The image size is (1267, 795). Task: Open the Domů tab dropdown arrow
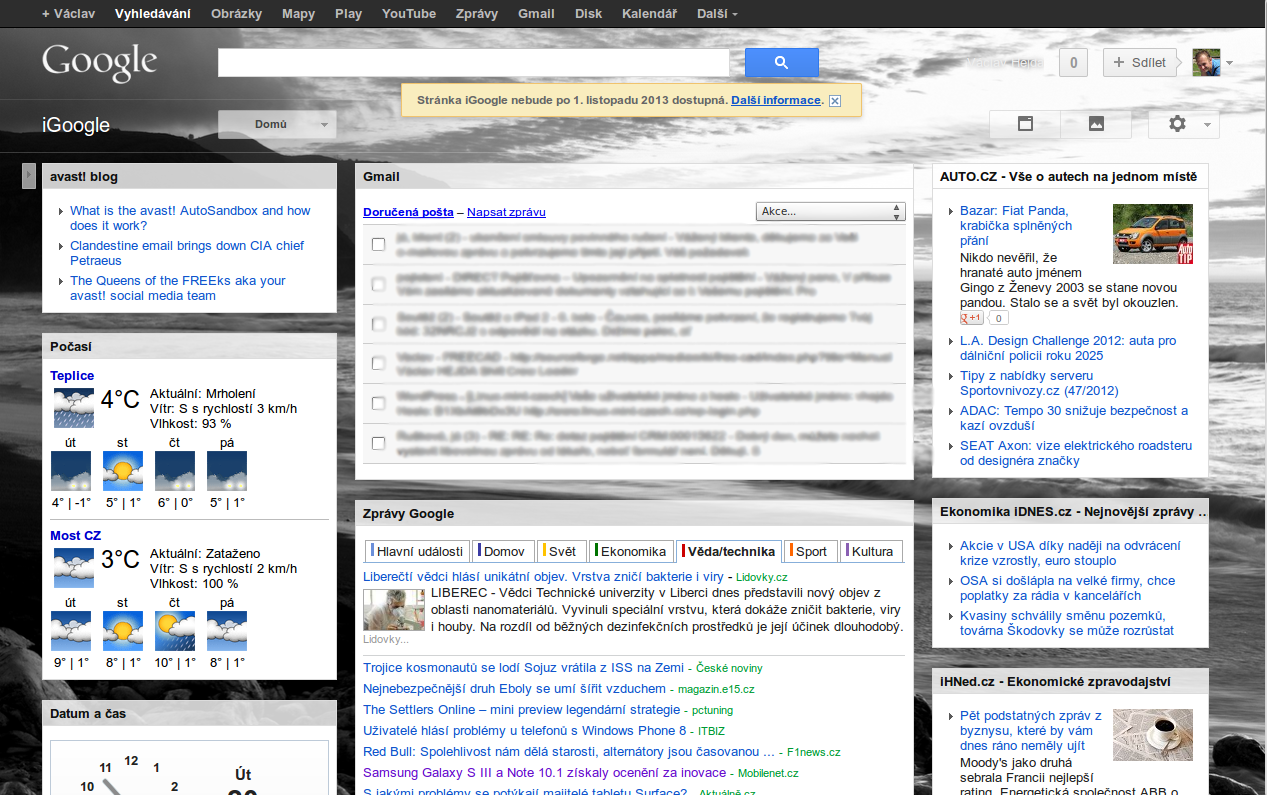tap(323, 125)
